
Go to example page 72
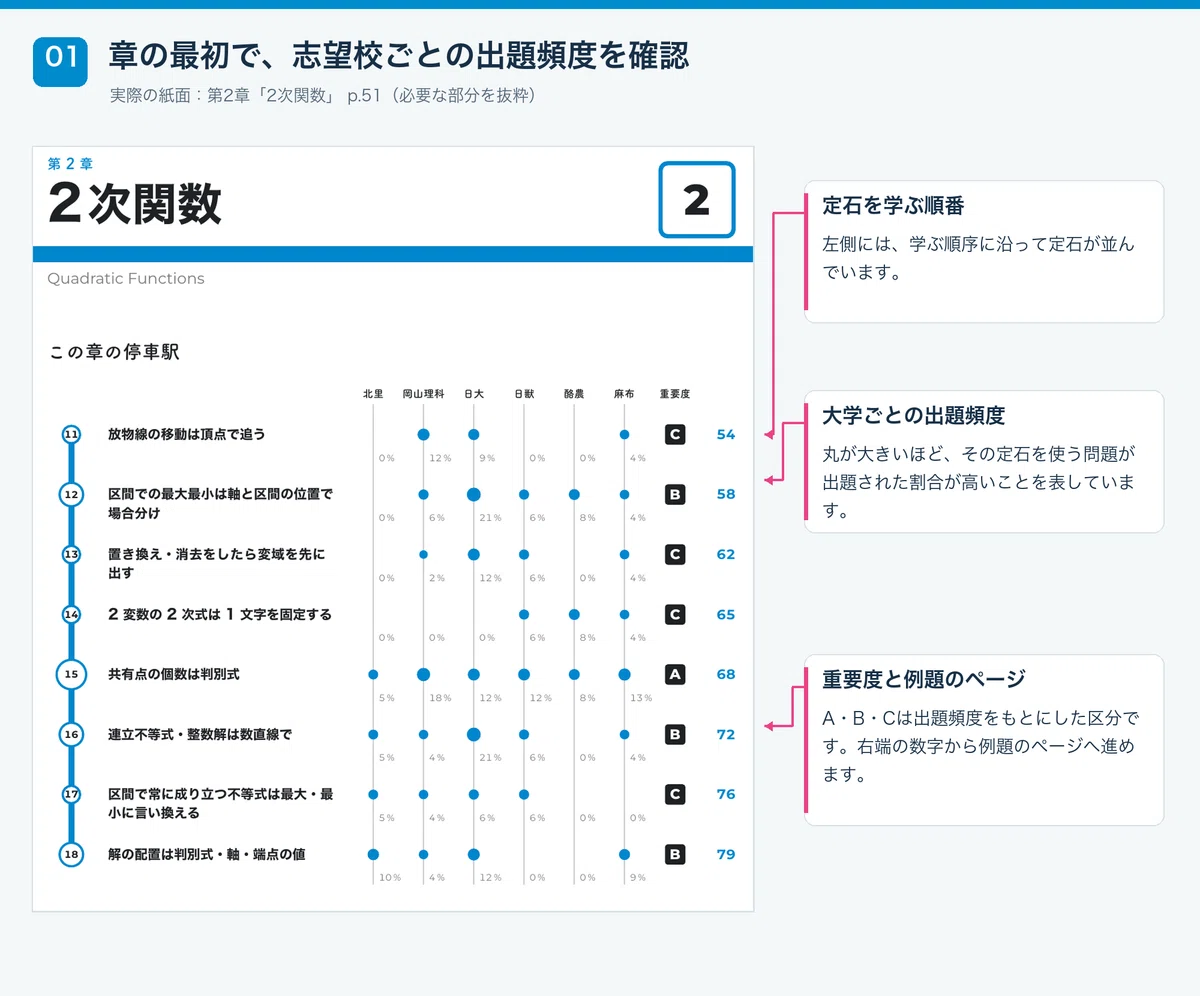[726, 734]
